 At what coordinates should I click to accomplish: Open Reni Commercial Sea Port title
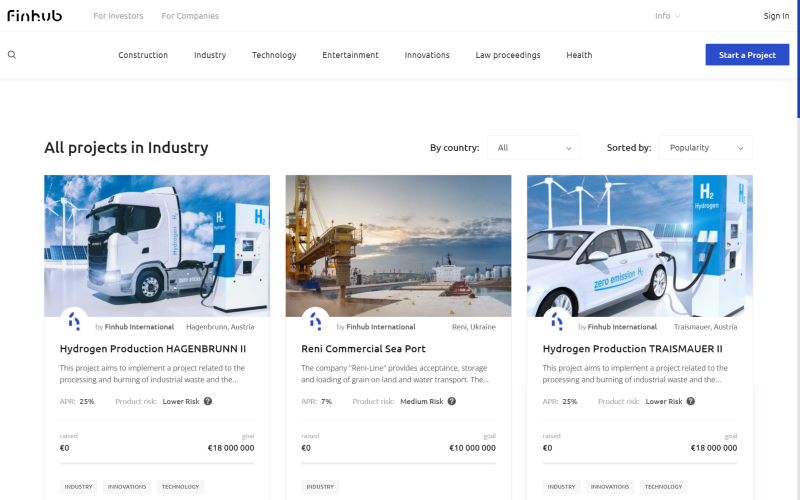coord(363,349)
